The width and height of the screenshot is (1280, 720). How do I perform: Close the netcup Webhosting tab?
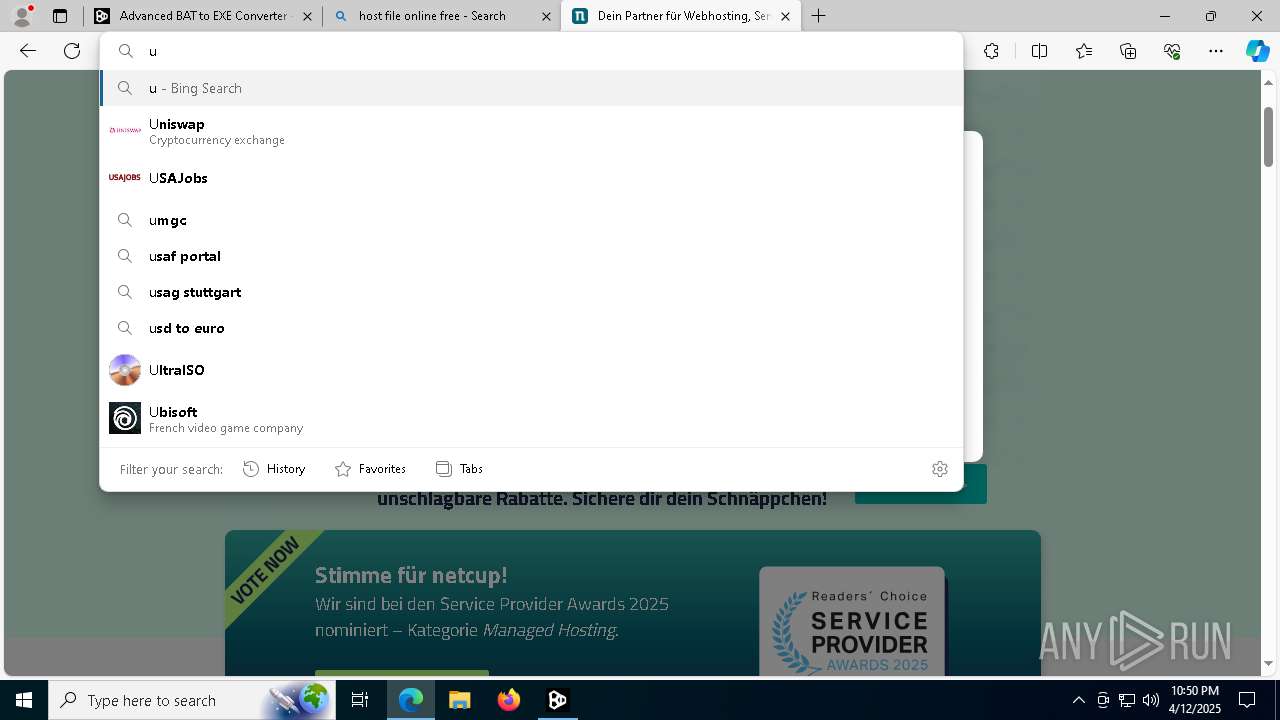click(x=785, y=16)
